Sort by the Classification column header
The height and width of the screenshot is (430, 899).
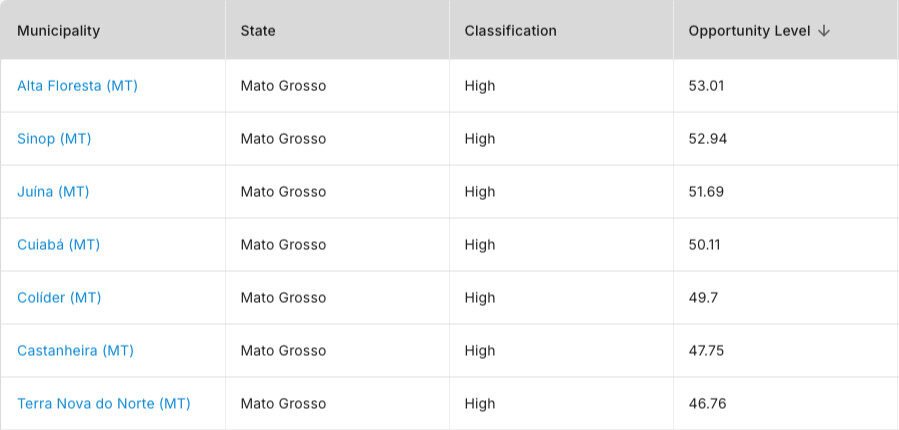tap(510, 31)
